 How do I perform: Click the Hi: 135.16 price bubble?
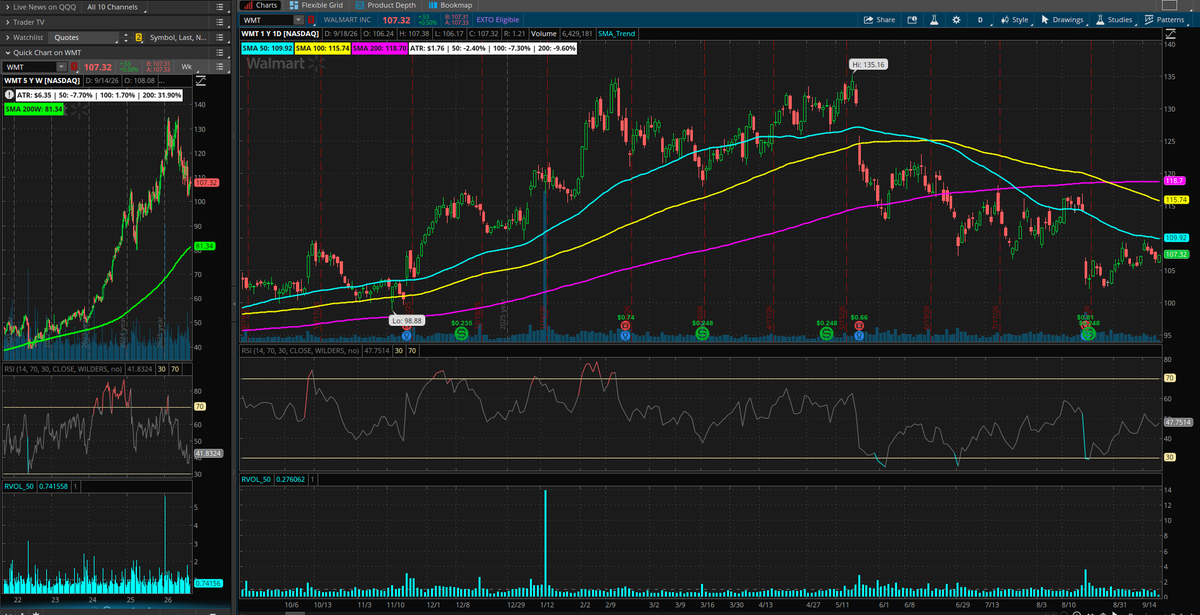868,64
